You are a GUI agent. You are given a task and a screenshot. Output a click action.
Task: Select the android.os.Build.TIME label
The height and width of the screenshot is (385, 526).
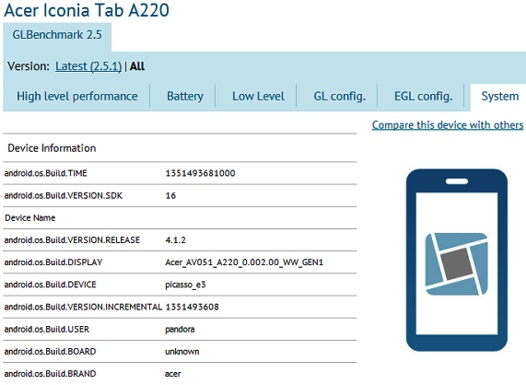point(46,173)
